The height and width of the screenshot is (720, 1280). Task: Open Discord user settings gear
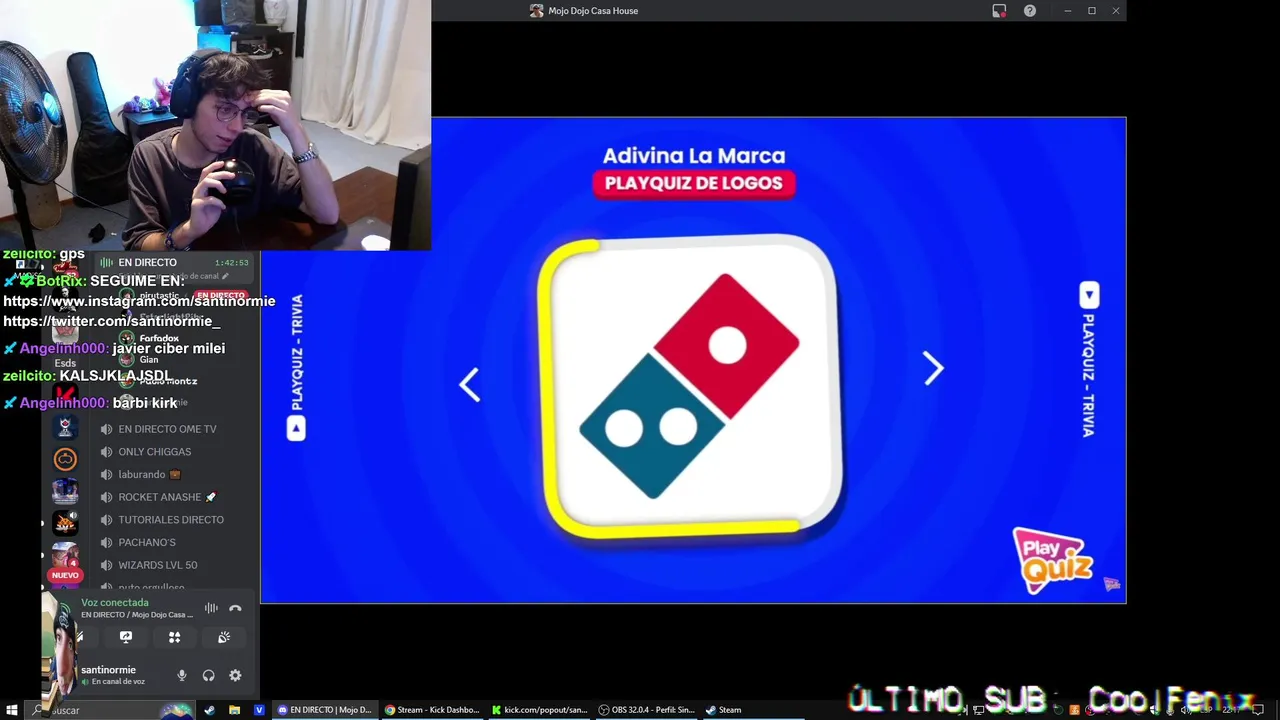coord(235,676)
